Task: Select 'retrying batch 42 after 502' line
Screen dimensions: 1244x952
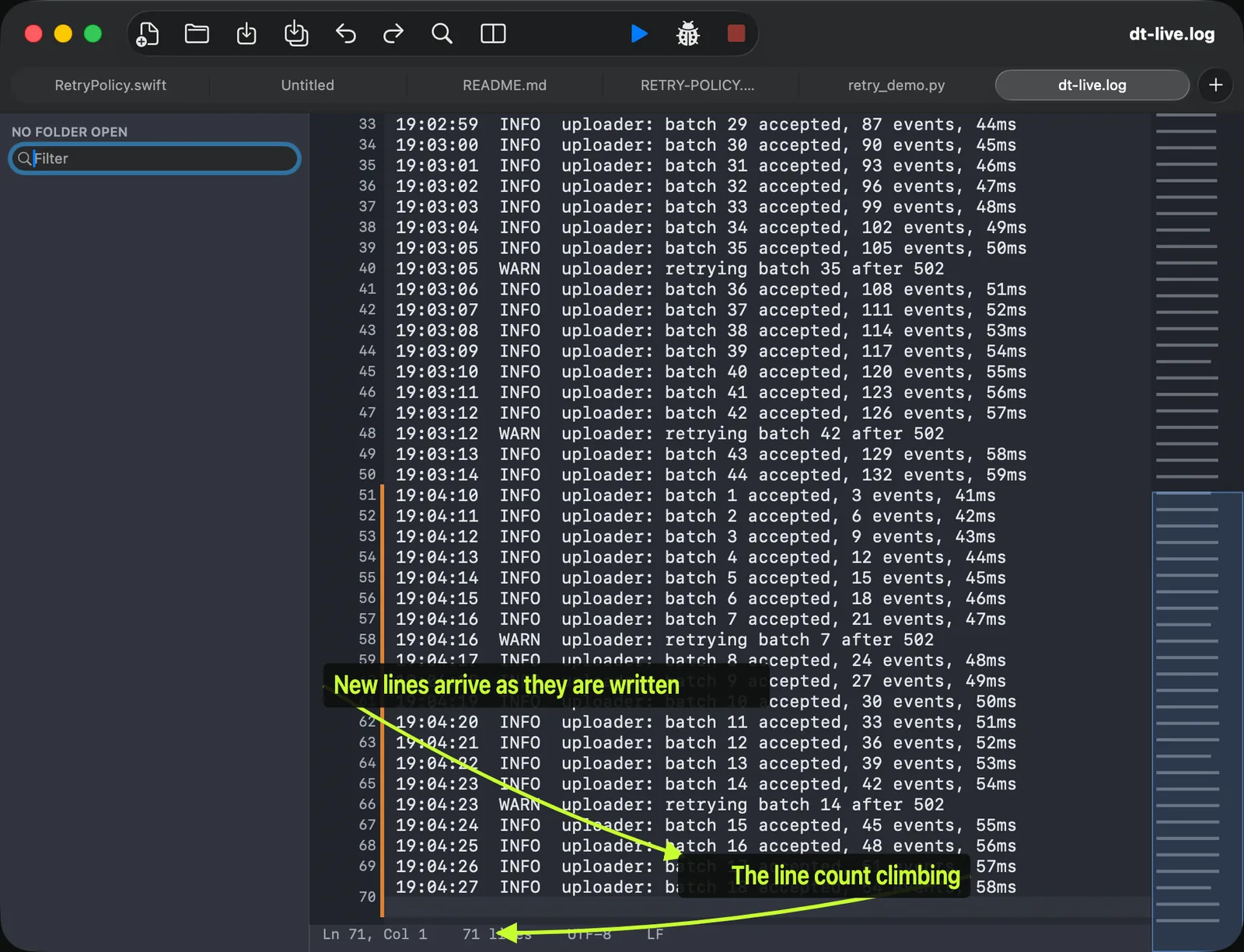Action: (669, 434)
